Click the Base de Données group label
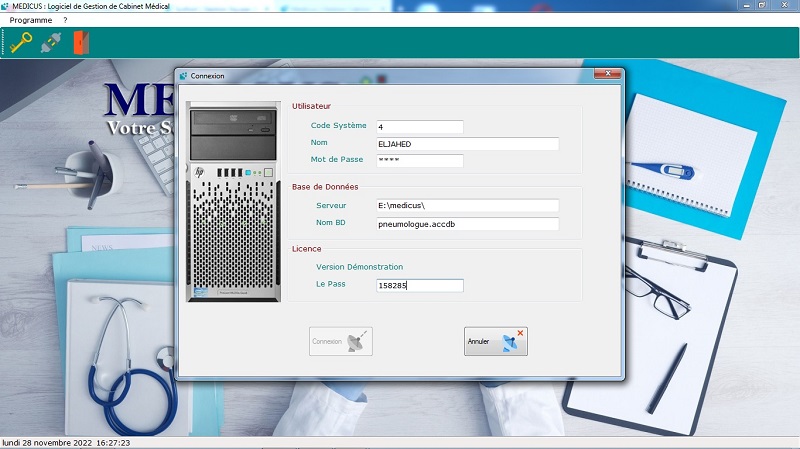Image resolution: width=800 pixels, height=449 pixels. (x=325, y=187)
